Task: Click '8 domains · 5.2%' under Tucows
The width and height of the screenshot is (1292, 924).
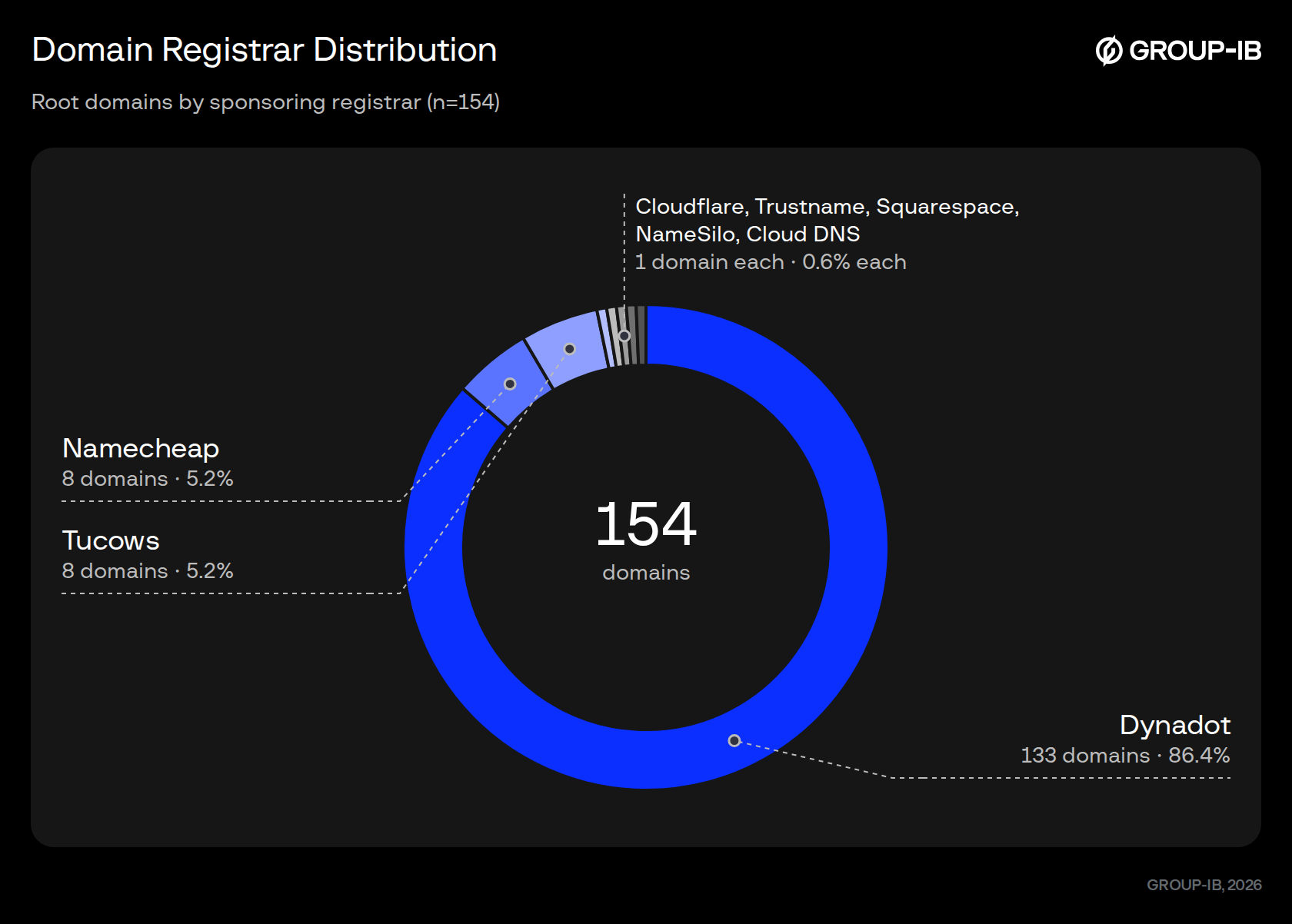Action: click(148, 571)
